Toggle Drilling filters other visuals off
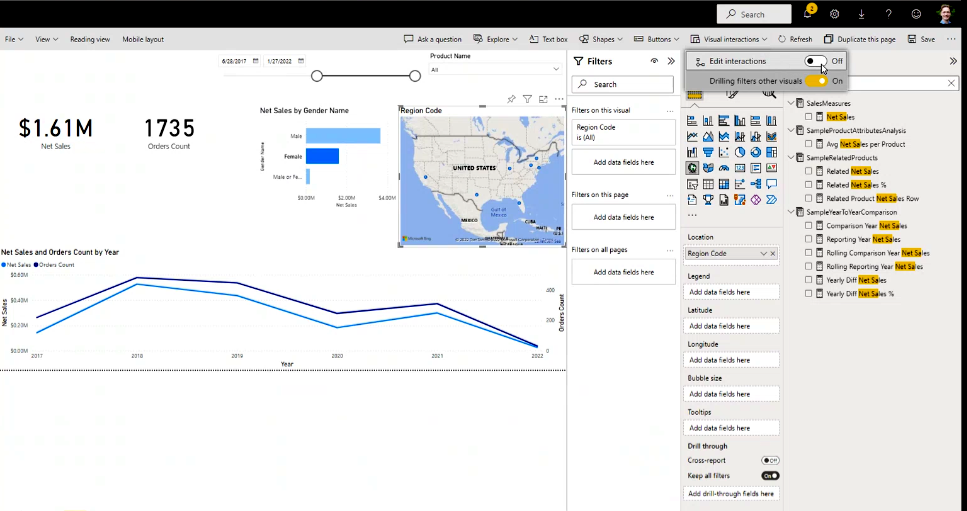This screenshot has height=511, width=967. [816, 81]
